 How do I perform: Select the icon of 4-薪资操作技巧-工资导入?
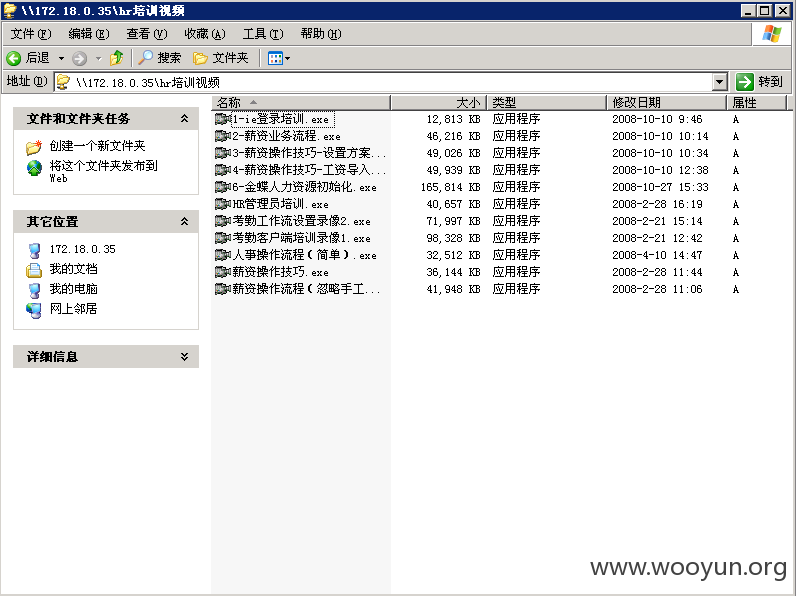coord(222,170)
